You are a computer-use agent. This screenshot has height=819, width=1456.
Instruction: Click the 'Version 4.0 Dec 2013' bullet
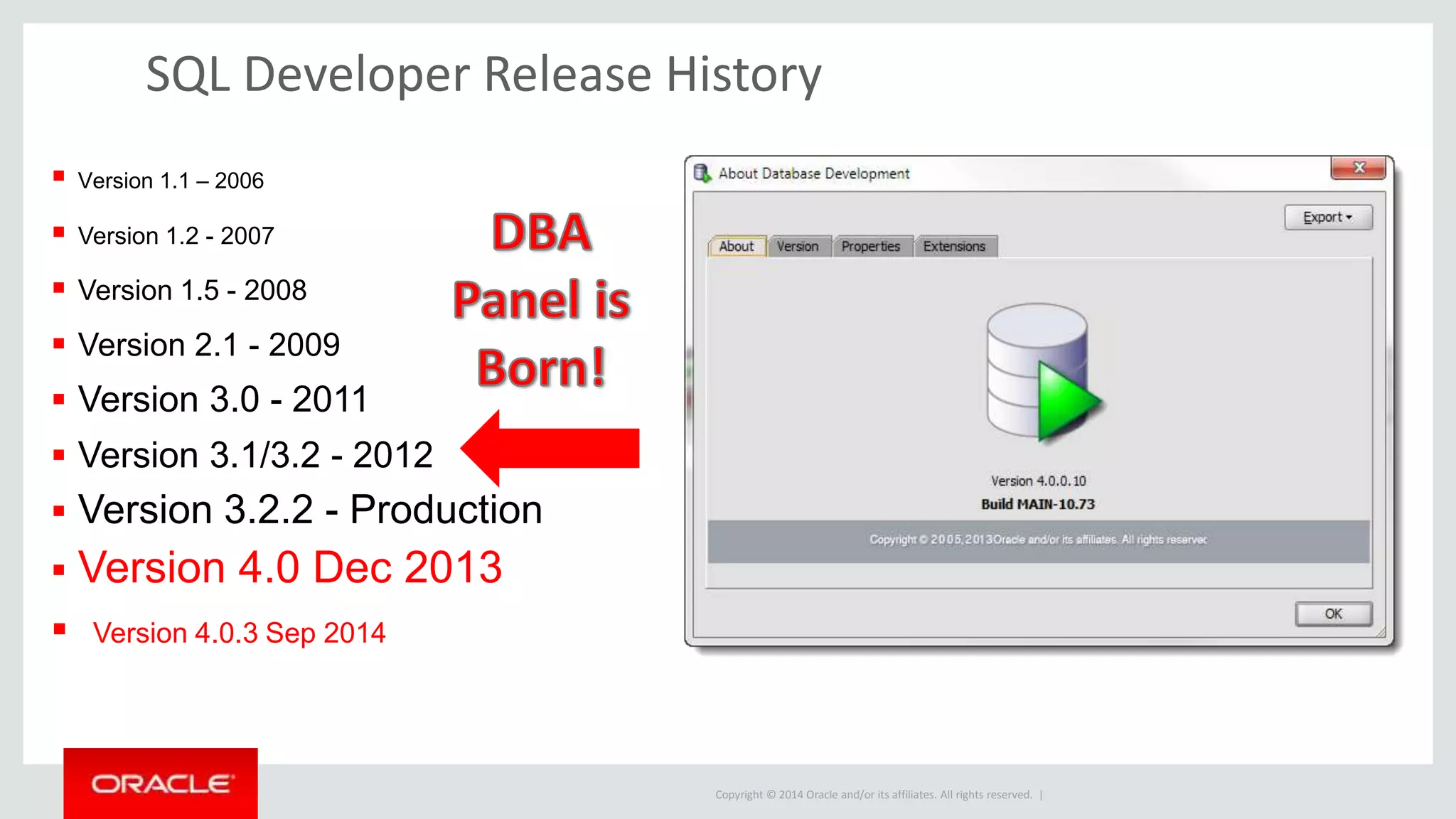coord(290,568)
